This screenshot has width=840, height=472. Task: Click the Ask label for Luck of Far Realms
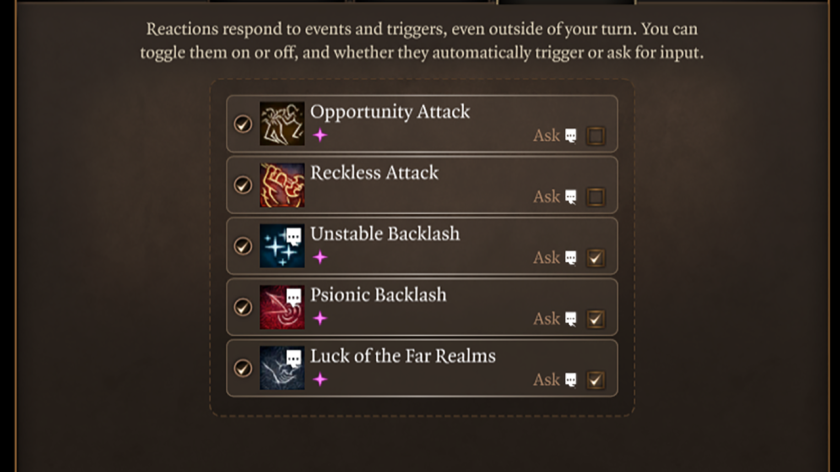coord(546,380)
